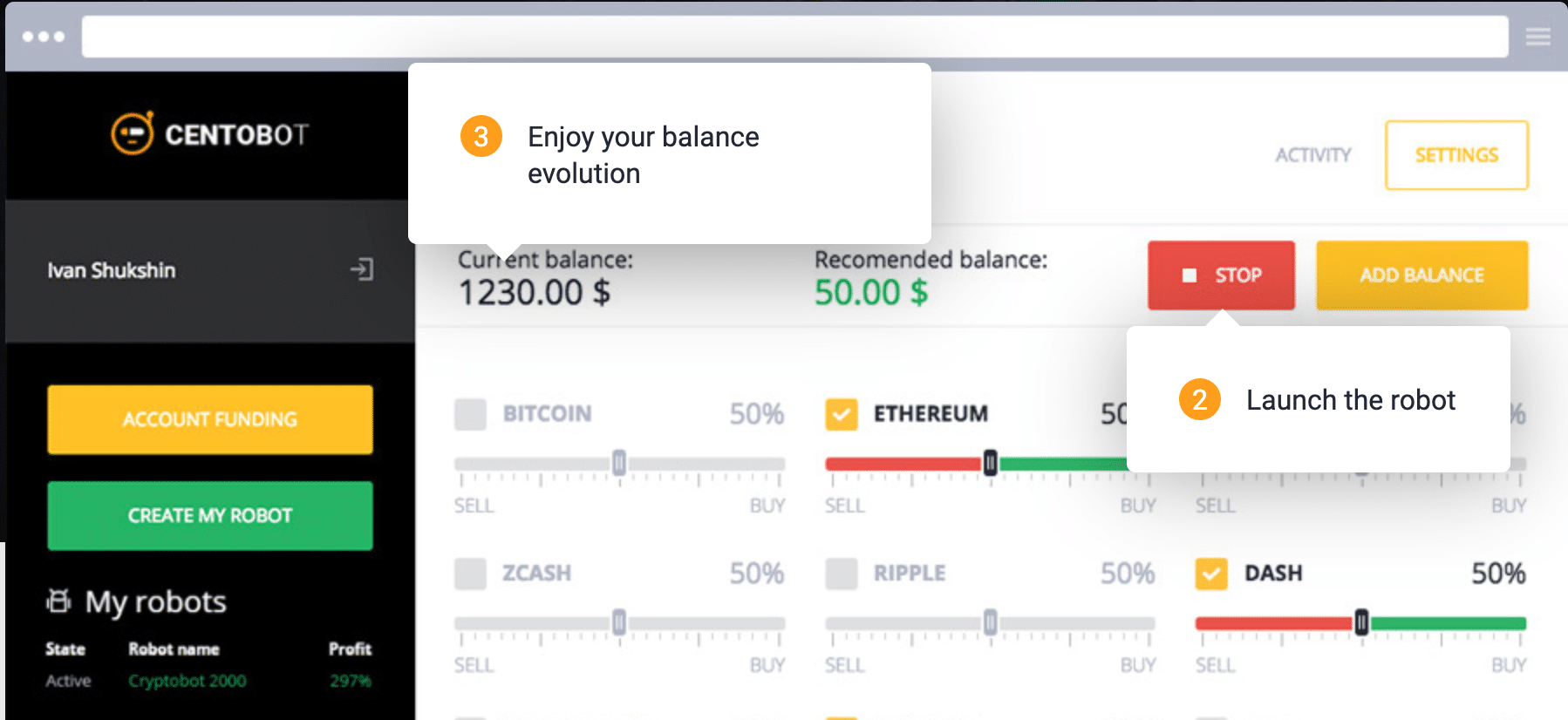Screen dimensions: 1568x720
Task: Click the three dots window control
Action: click(44, 37)
